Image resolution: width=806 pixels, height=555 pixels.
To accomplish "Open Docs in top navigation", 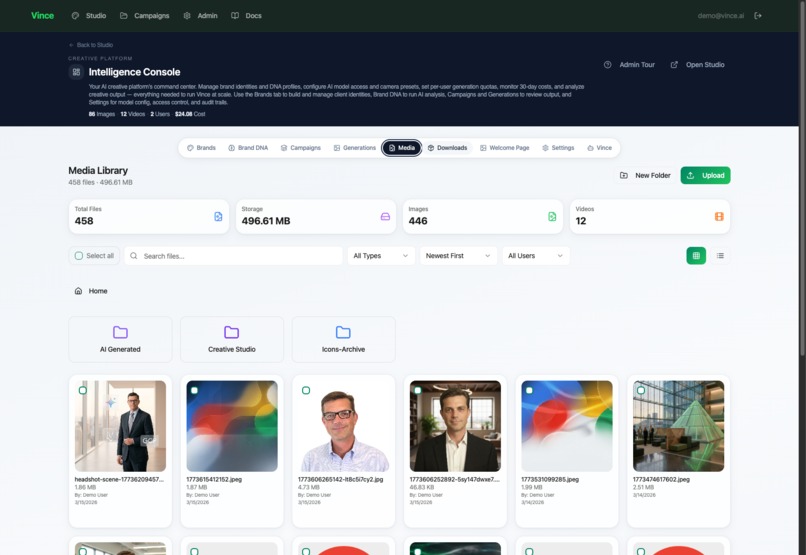I will pos(246,15).
